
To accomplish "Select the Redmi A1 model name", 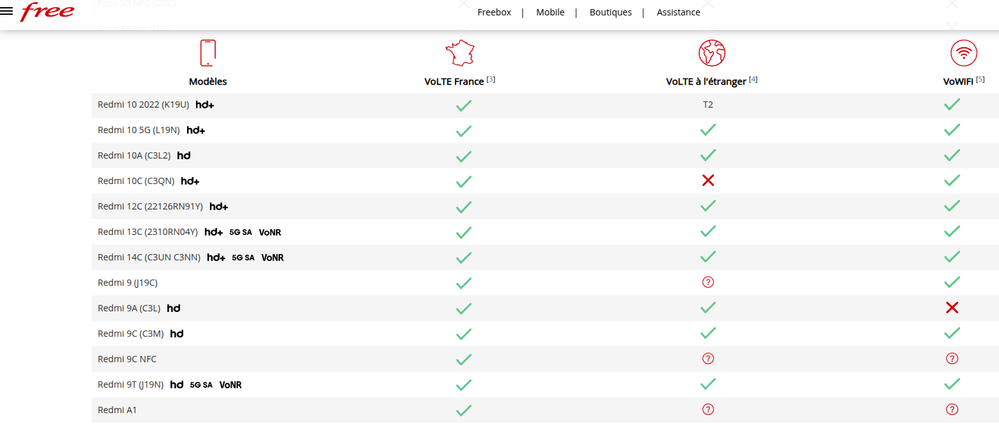I will pos(117,410).
